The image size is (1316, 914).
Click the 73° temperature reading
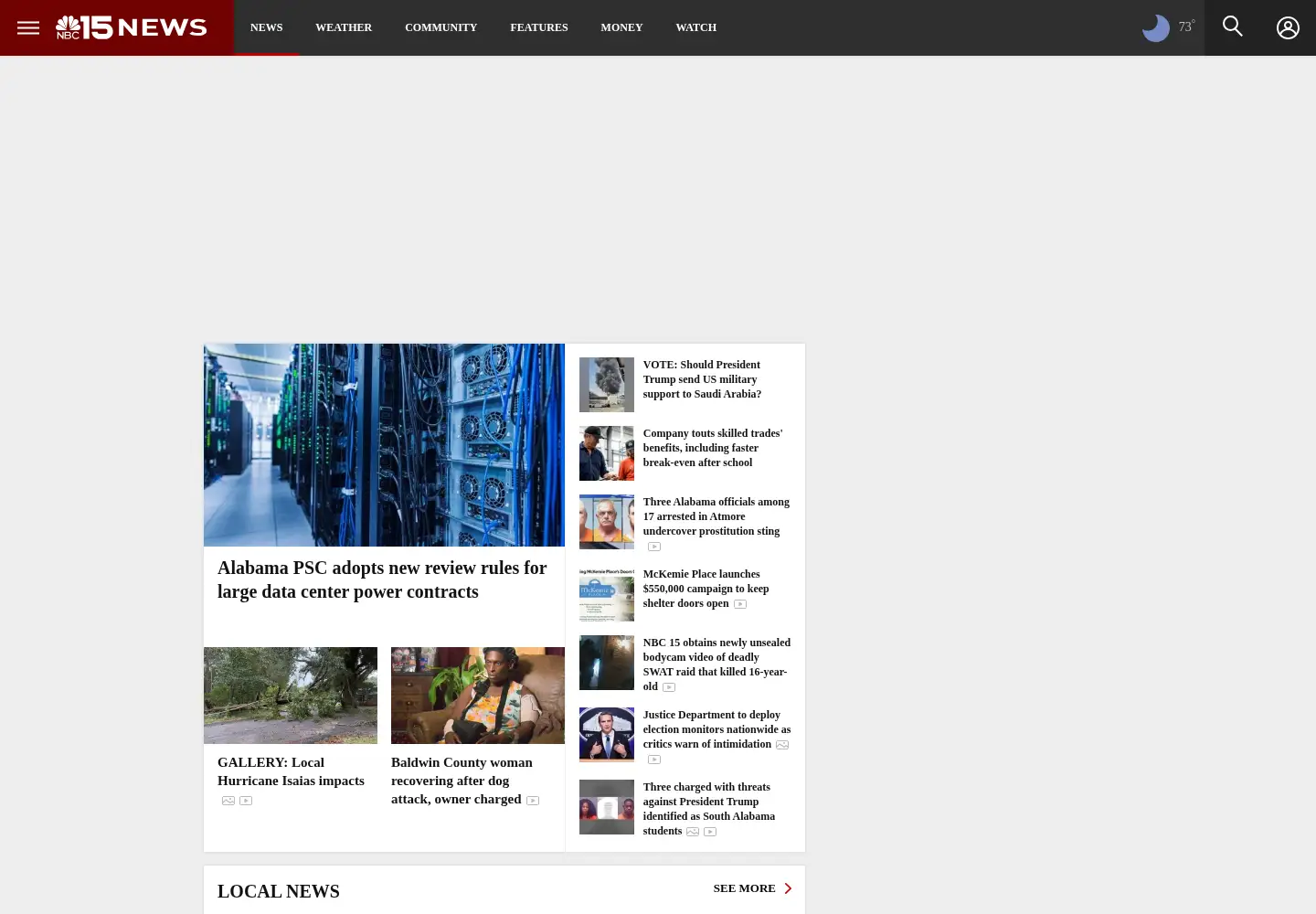point(1186,27)
